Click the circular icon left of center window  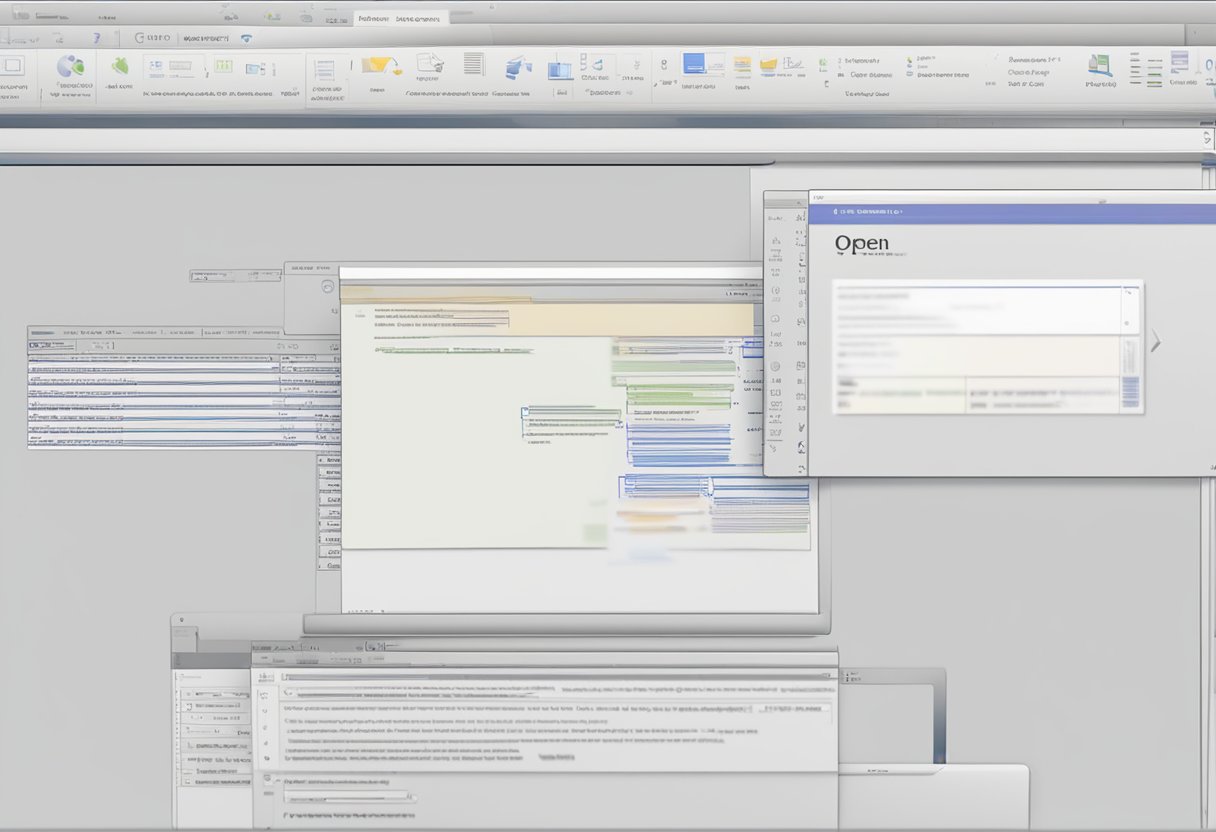(x=327, y=287)
